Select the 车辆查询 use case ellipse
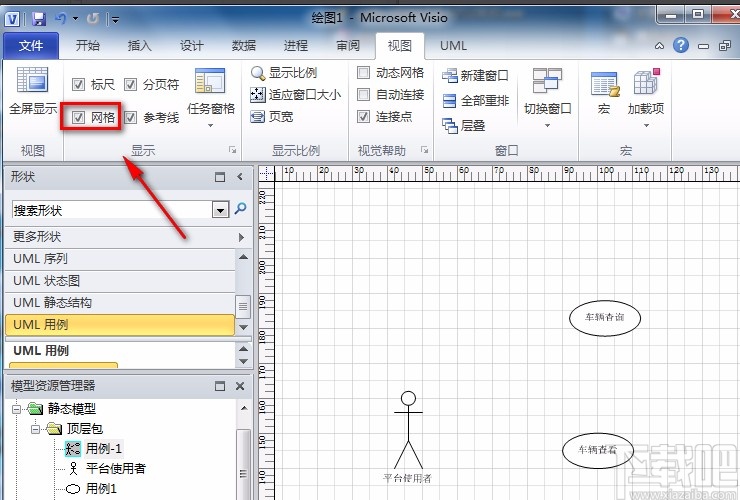Viewport: 740px width, 500px height. tap(605, 318)
